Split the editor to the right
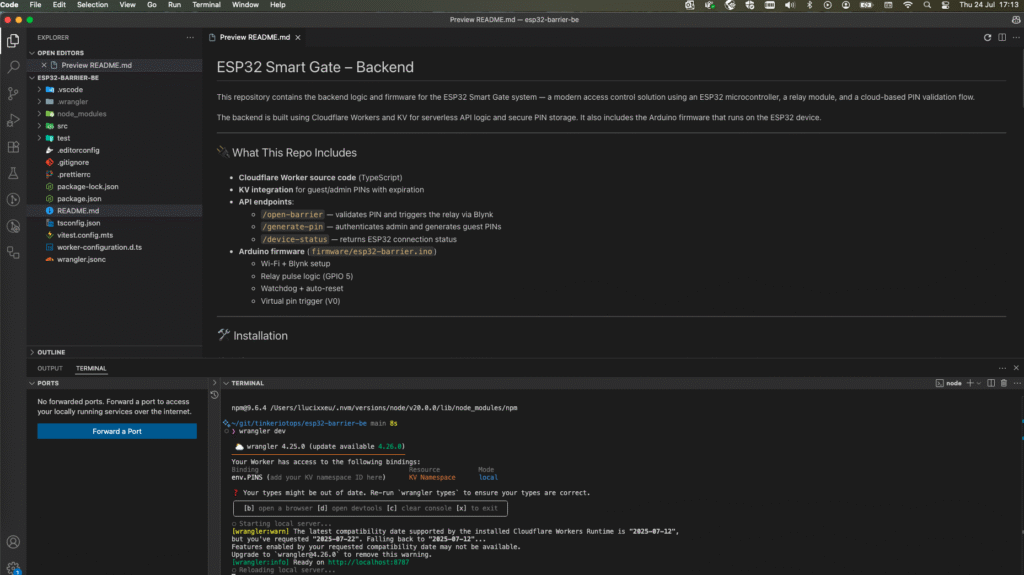Screen dimensions: 1024x575 pos(1002,37)
